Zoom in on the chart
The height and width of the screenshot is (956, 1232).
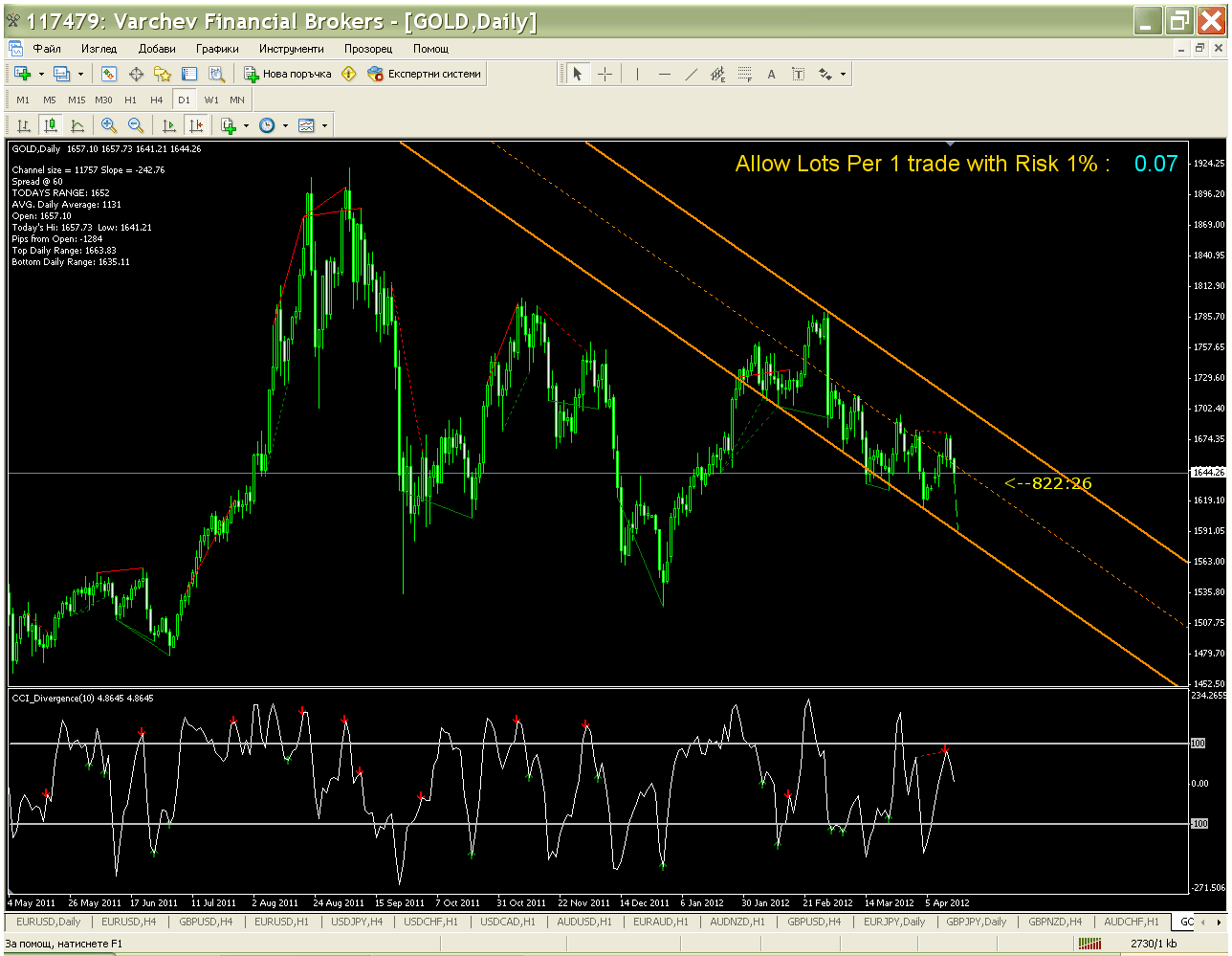click(109, 125)
